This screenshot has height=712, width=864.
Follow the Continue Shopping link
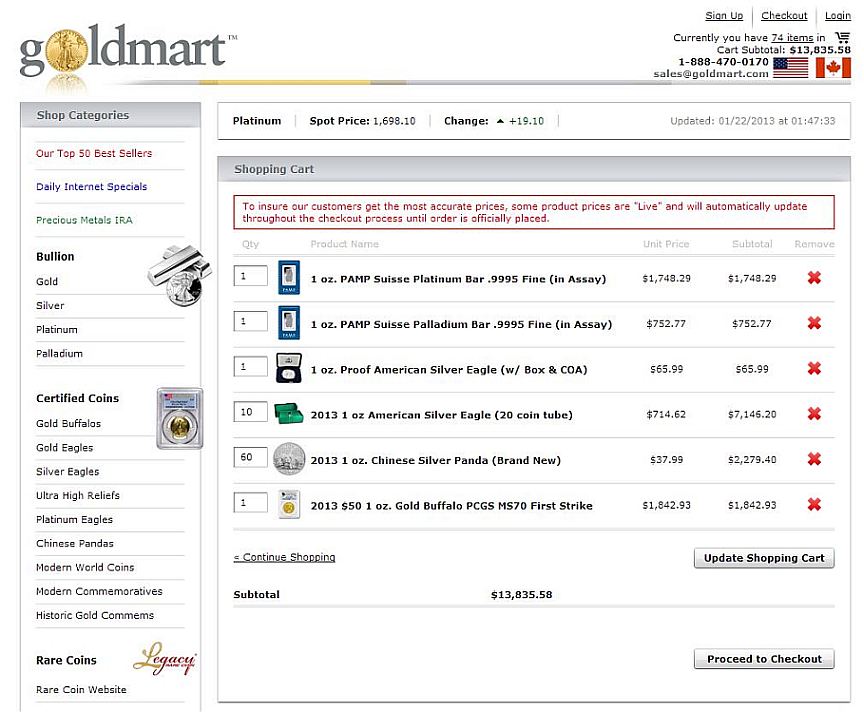coord(284,557)
